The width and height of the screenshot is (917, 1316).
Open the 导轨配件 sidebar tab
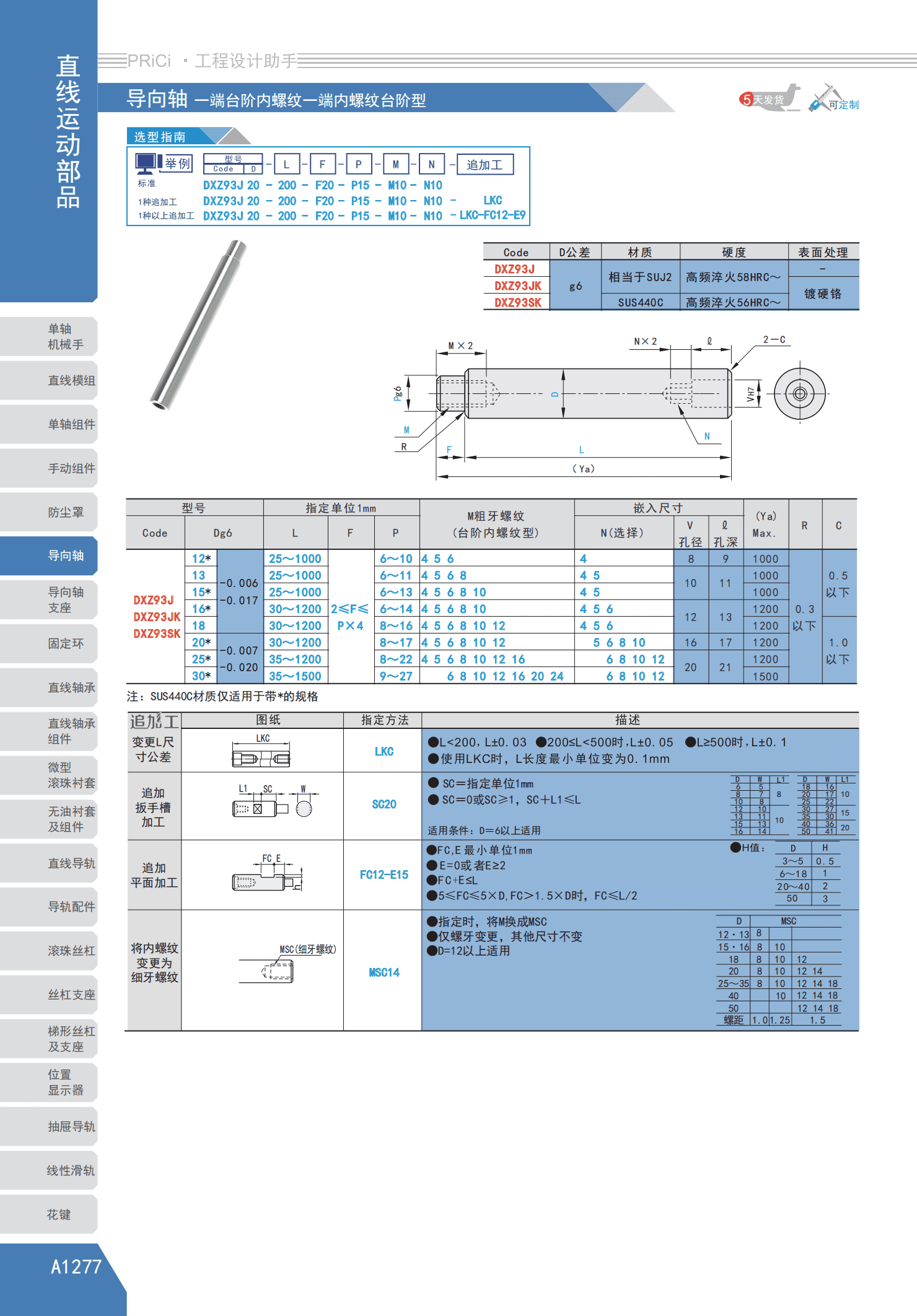[49, 907]
